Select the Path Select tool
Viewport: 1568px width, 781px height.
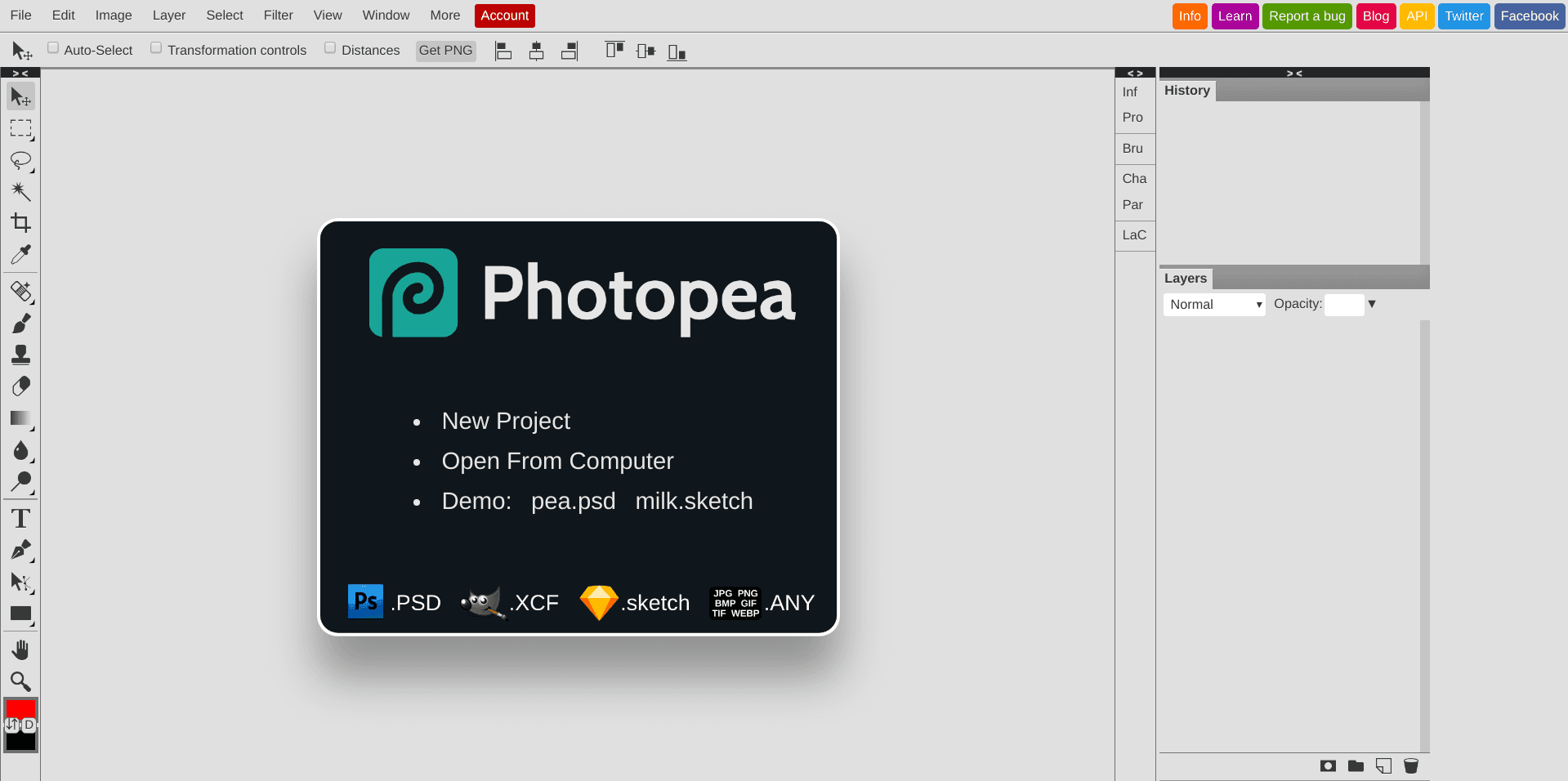point(20,582)
